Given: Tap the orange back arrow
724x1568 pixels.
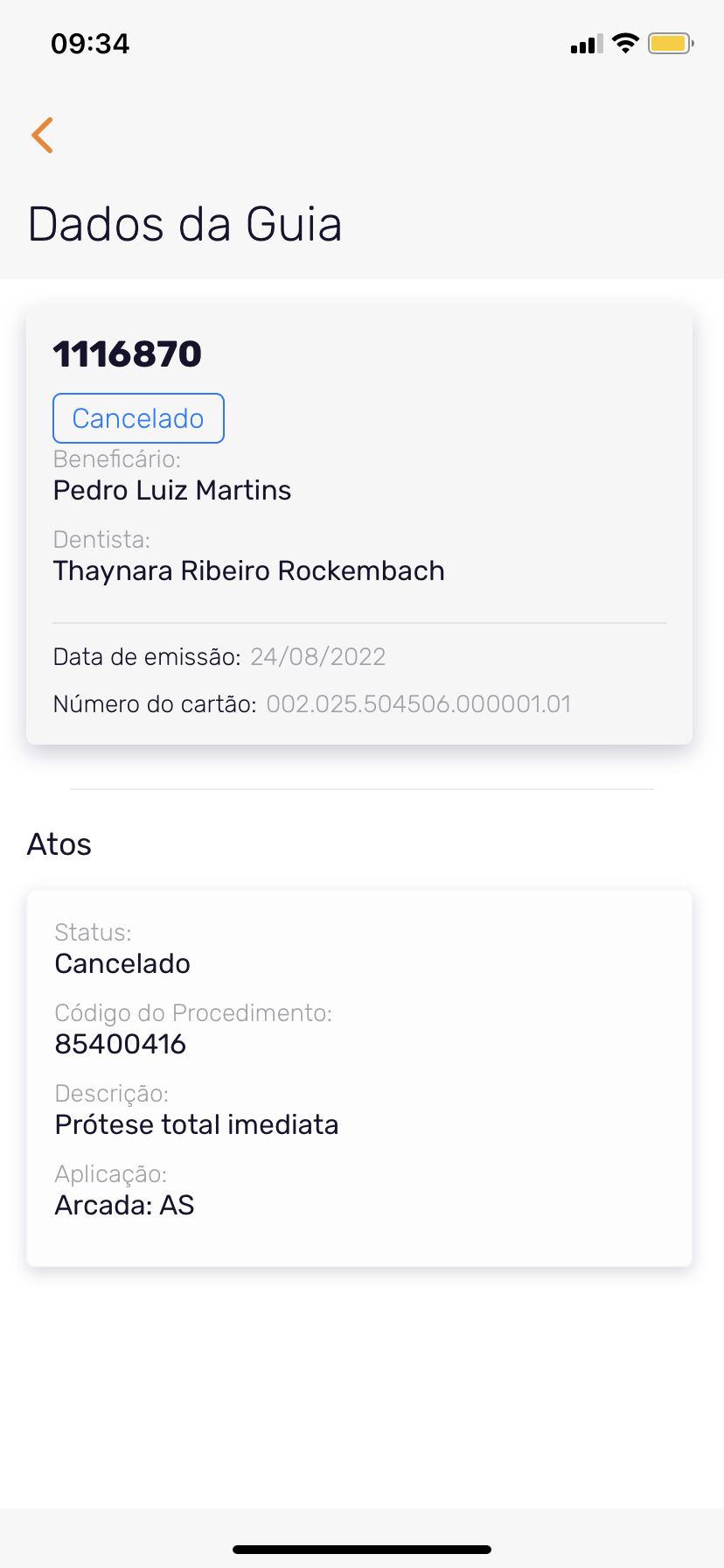Looking at the screenshot, I should tap(42, 135).
